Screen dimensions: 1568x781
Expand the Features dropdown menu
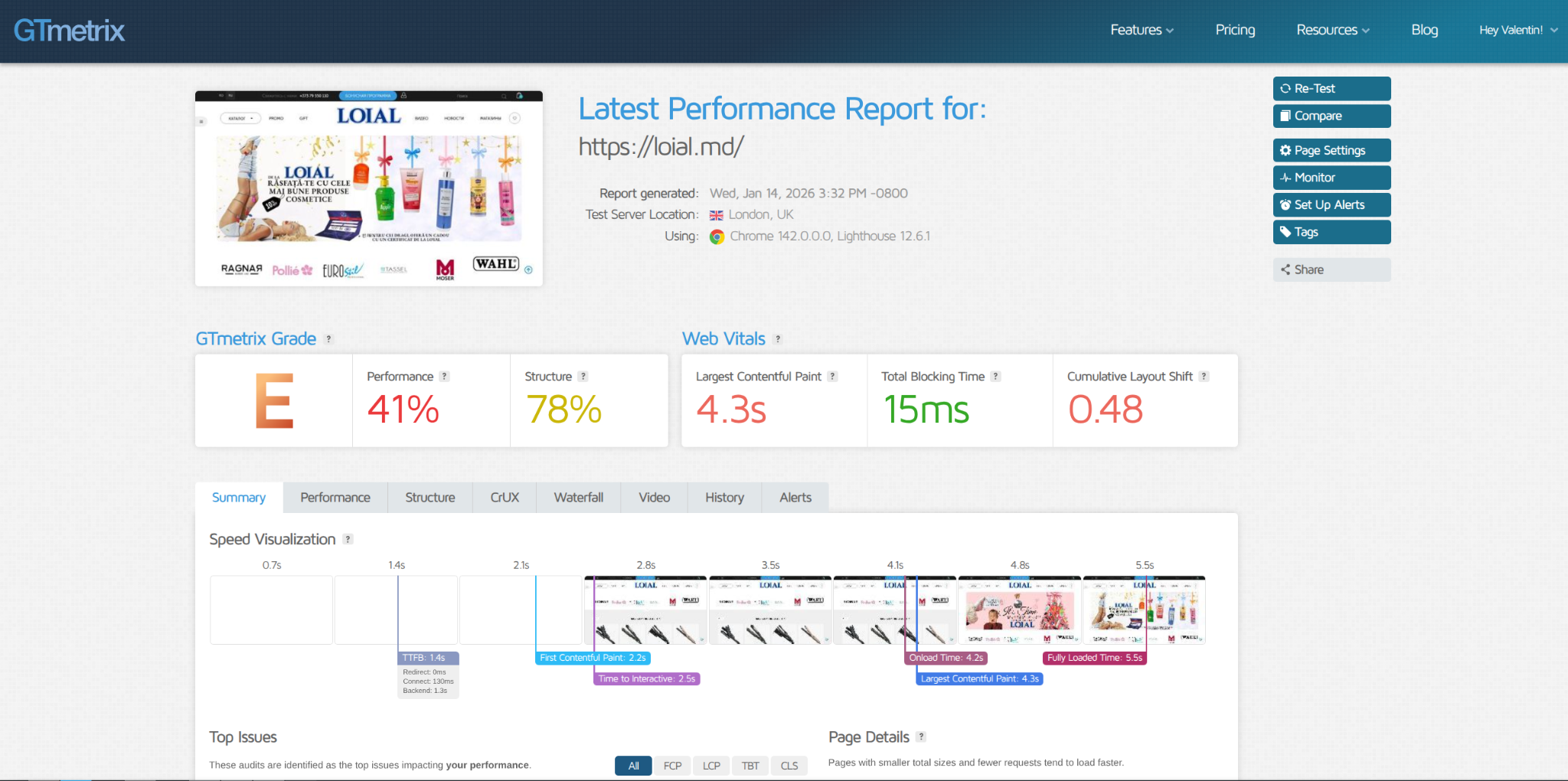click(x=1142, y=31)
